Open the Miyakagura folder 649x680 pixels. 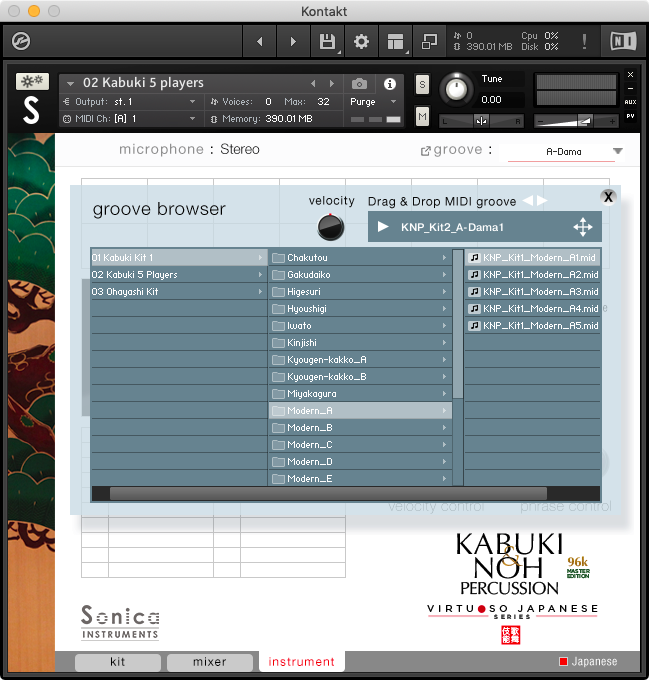[360, 394]
